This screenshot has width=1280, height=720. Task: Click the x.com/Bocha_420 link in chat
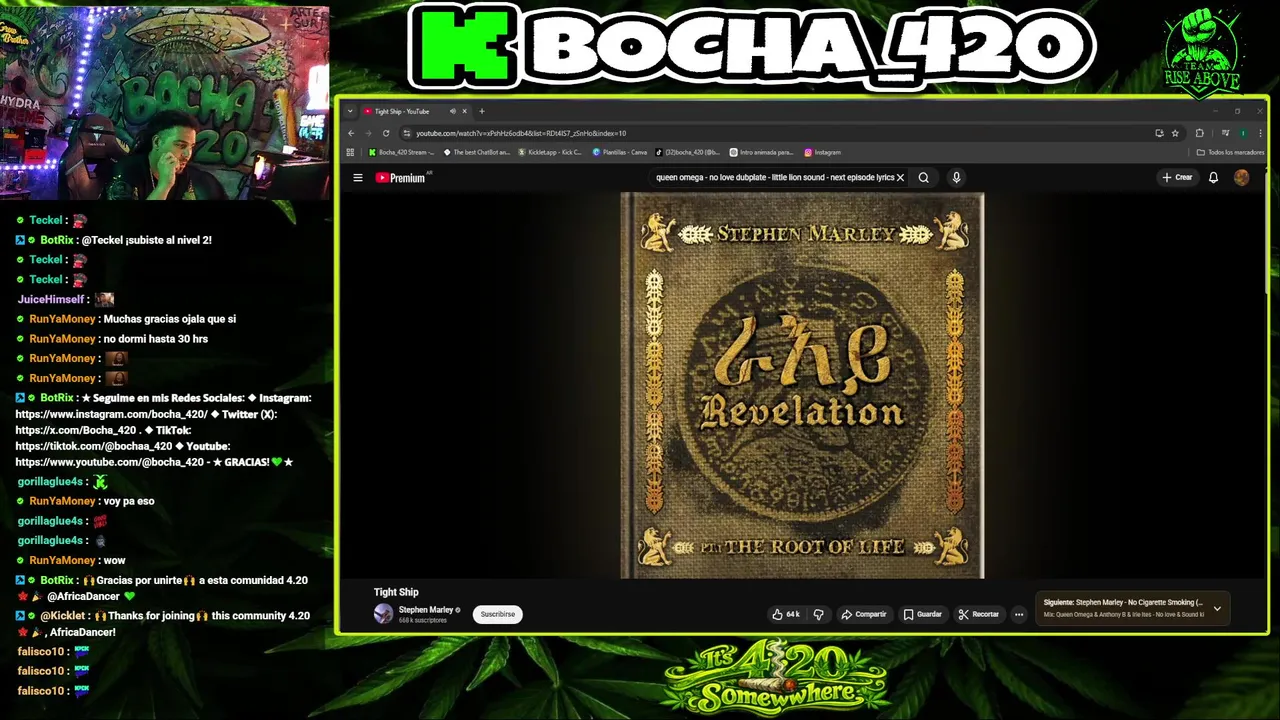pyautogui.click(x=76, y=430)
